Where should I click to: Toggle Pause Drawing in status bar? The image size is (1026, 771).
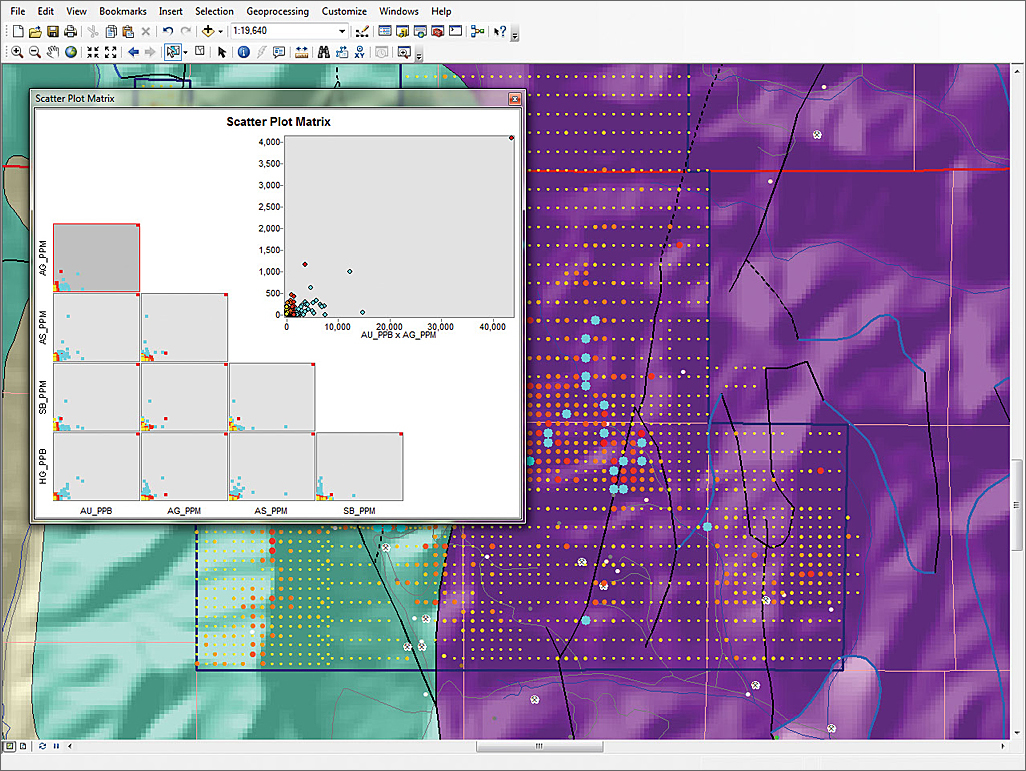coord(56,746)
